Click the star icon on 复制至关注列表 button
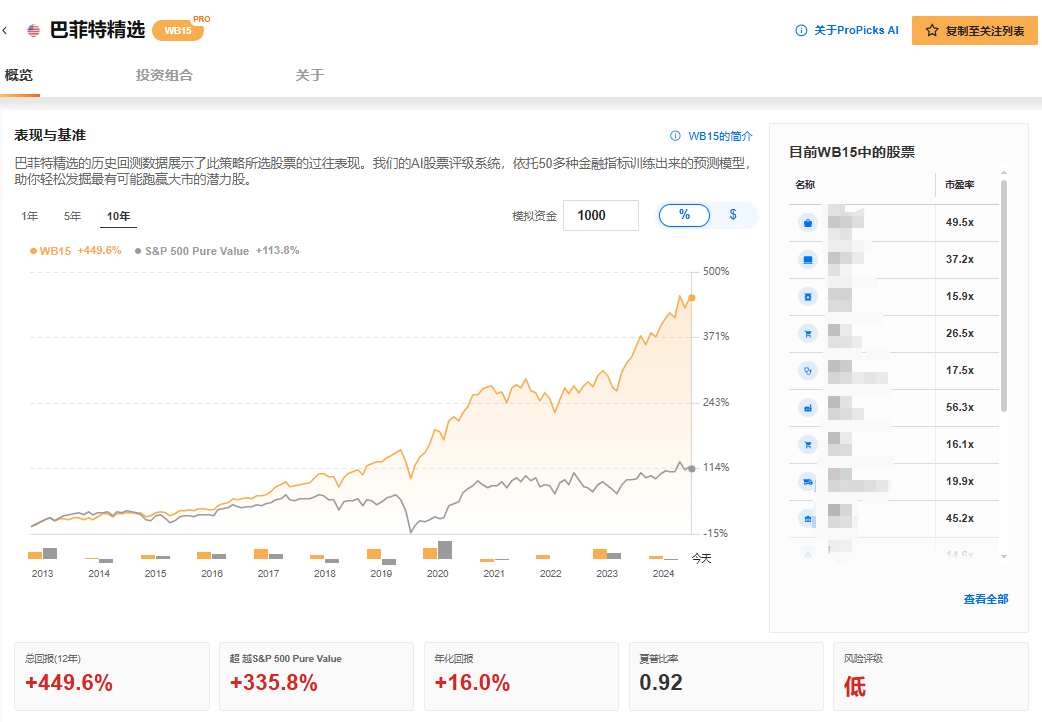The width and height of the screenshot is (1042, 722). pyautogui.click(x=932, y=31)
